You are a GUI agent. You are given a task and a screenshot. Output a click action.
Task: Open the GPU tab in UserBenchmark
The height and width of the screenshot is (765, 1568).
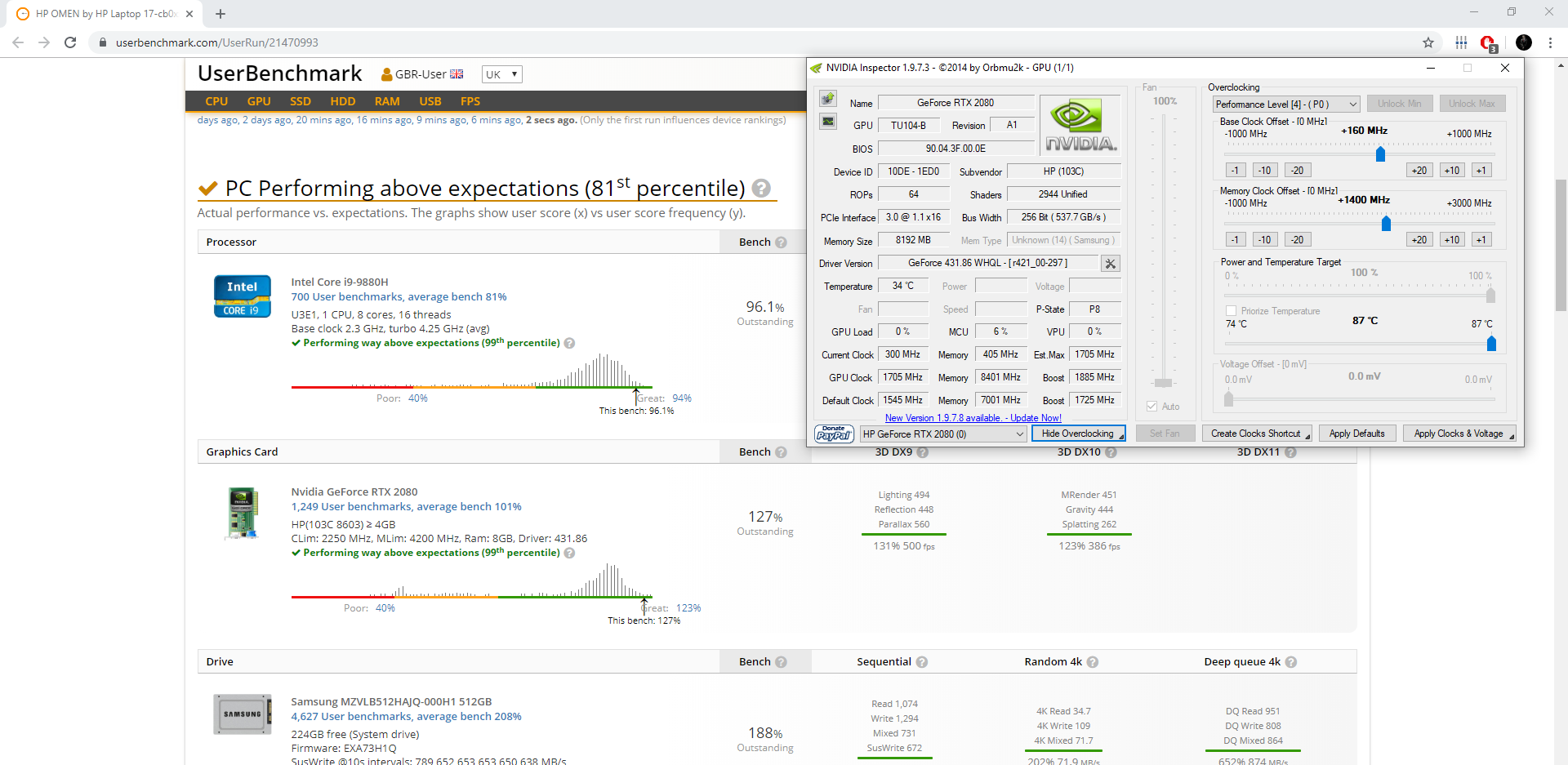pyautogui.click(x=259, y=101)
